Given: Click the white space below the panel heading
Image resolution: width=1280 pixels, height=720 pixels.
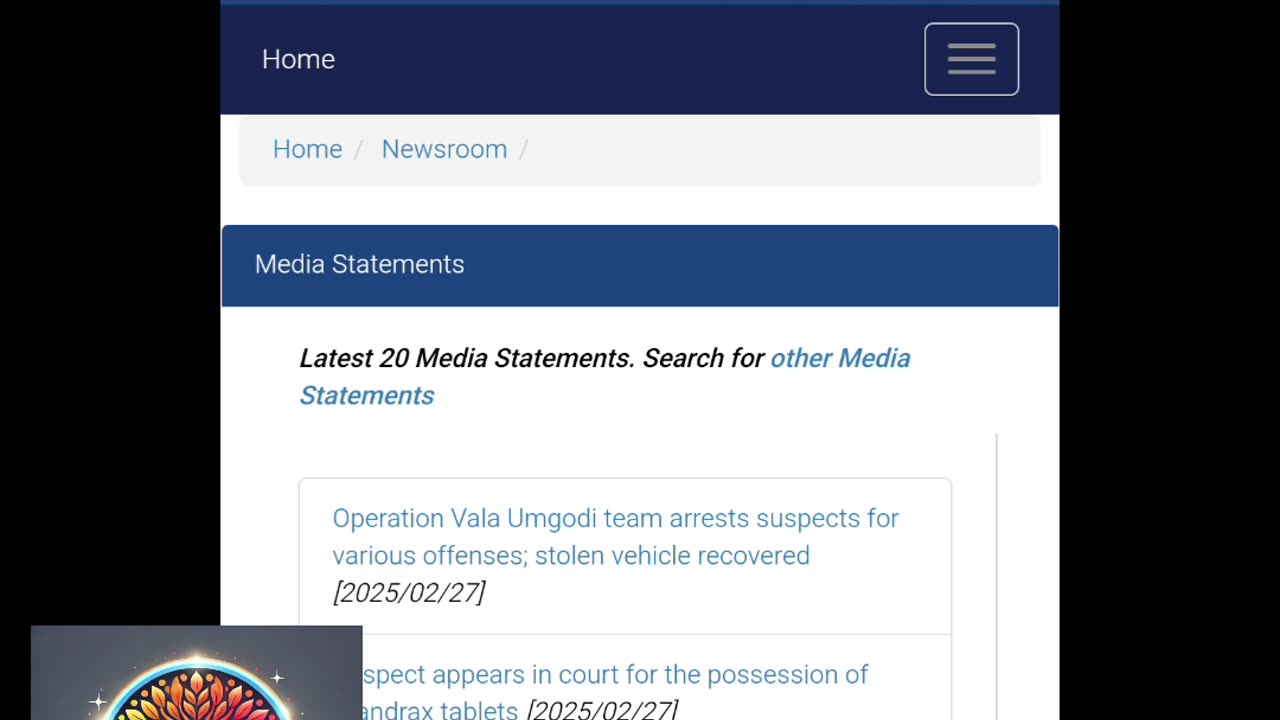Looking at the screenshot, I should 640,323.
